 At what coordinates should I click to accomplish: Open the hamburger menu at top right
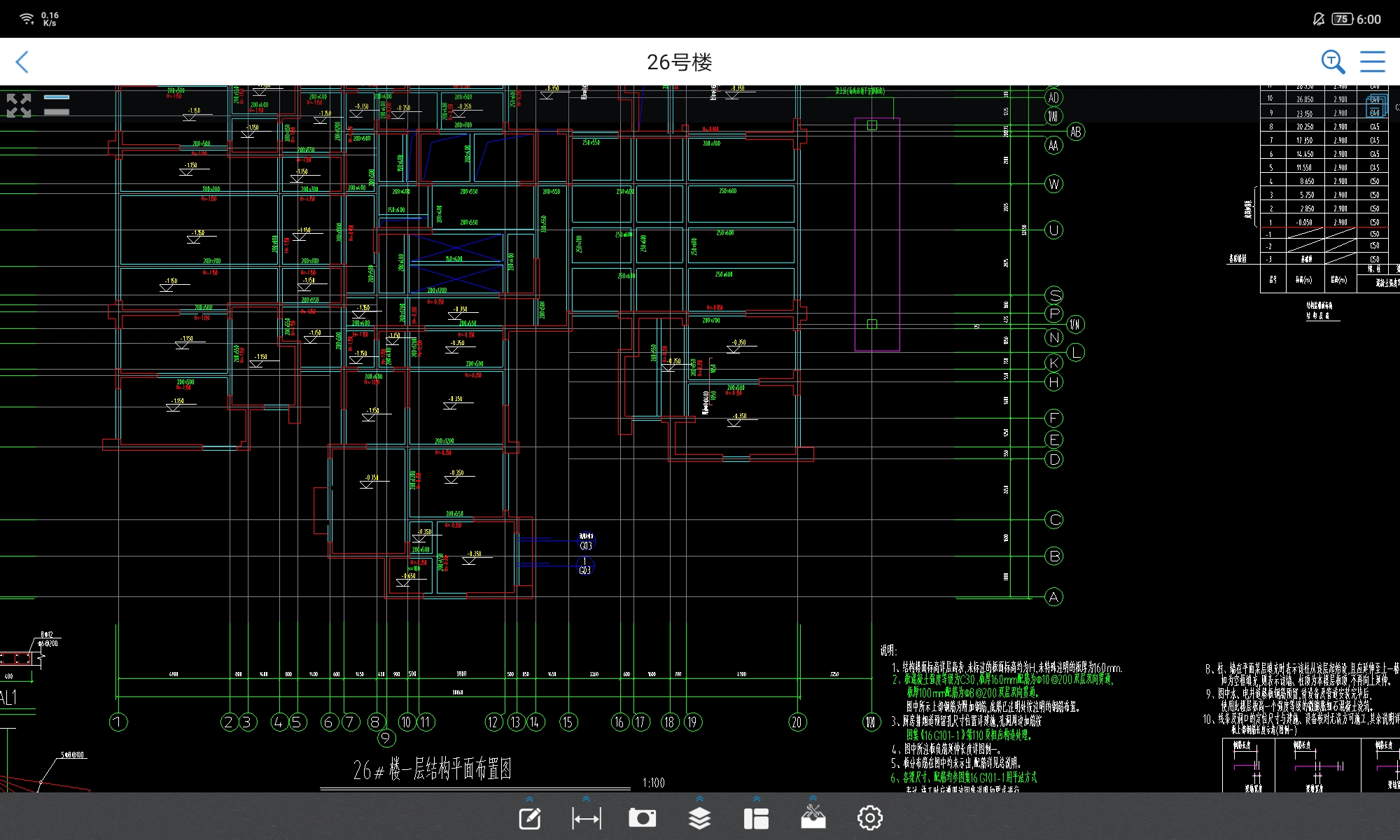tap(1372, 62)
